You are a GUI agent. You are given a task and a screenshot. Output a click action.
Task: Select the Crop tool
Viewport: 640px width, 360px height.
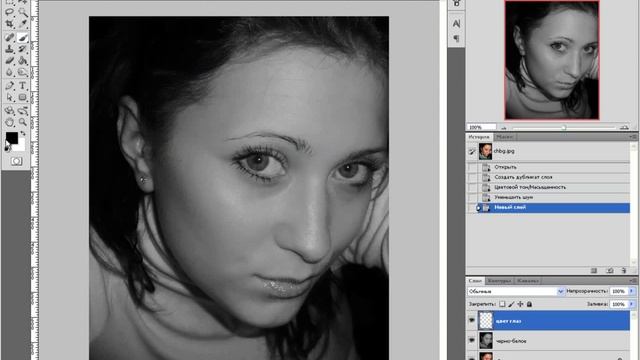(9, 24)
